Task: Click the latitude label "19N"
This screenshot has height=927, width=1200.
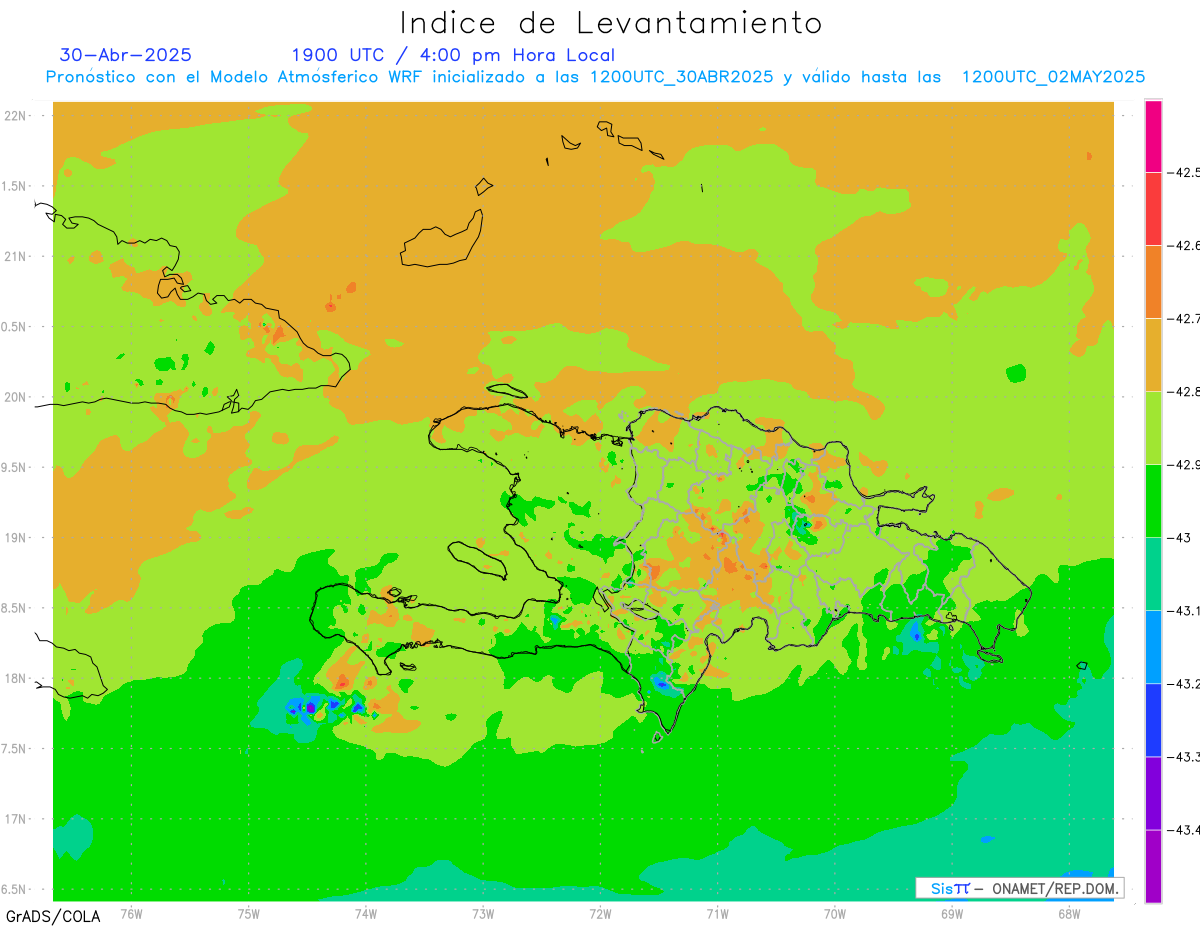Action: point(15,538)
